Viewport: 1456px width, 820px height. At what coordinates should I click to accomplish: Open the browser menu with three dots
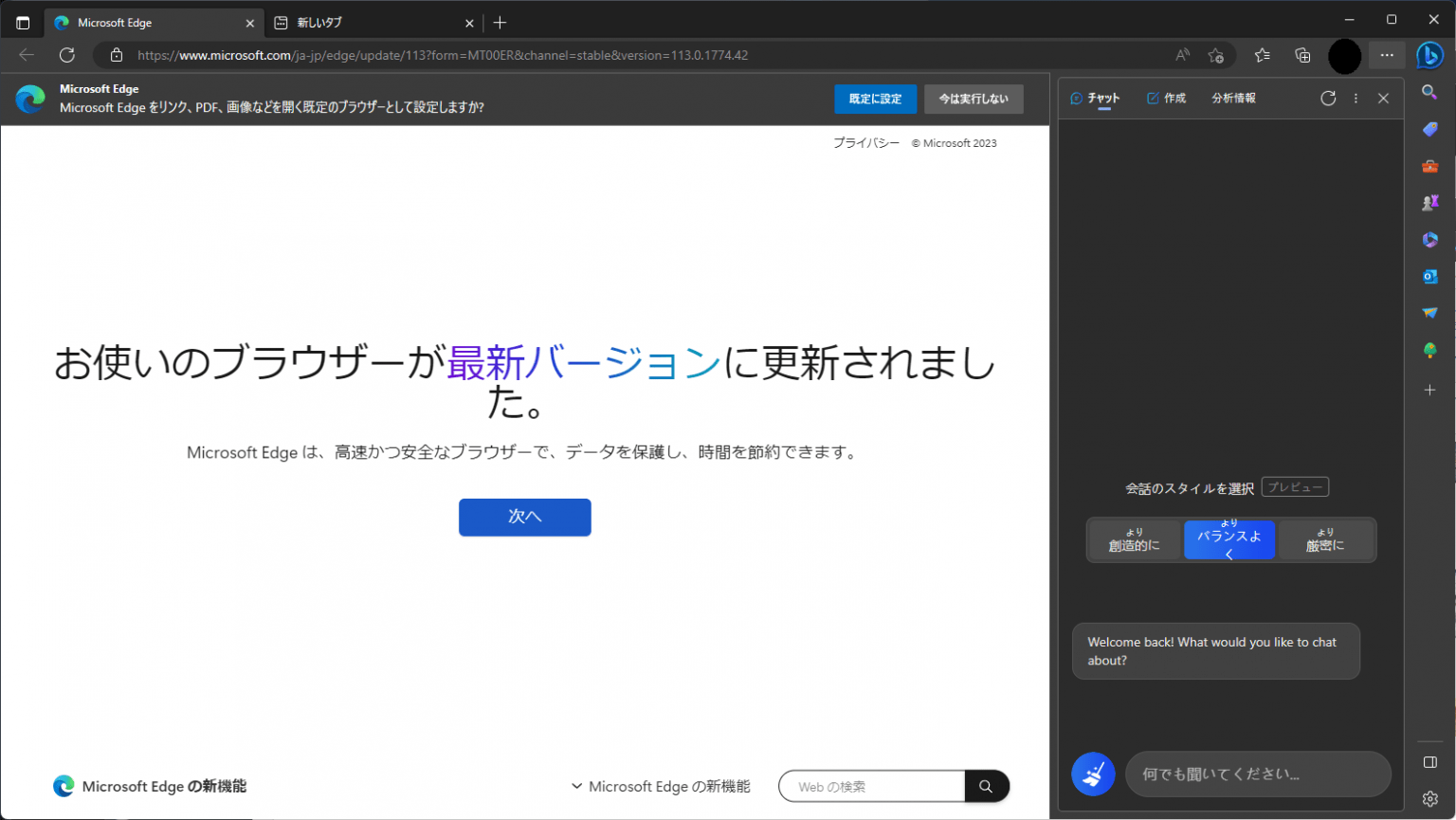pos(1386,55)
